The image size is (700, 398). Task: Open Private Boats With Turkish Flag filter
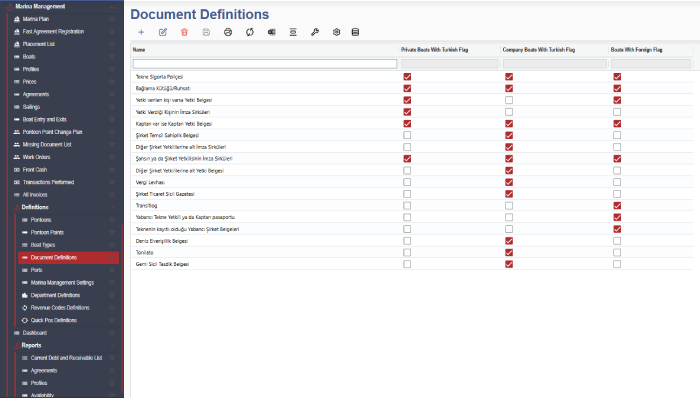click(450, 64)
